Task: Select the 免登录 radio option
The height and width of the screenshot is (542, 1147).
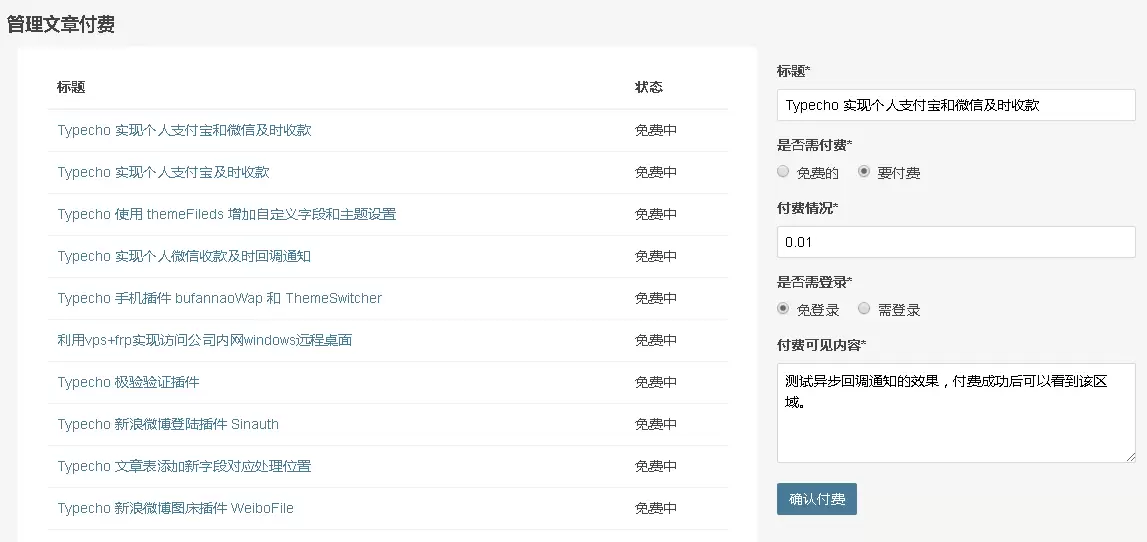Action: [x=783, y=309]
